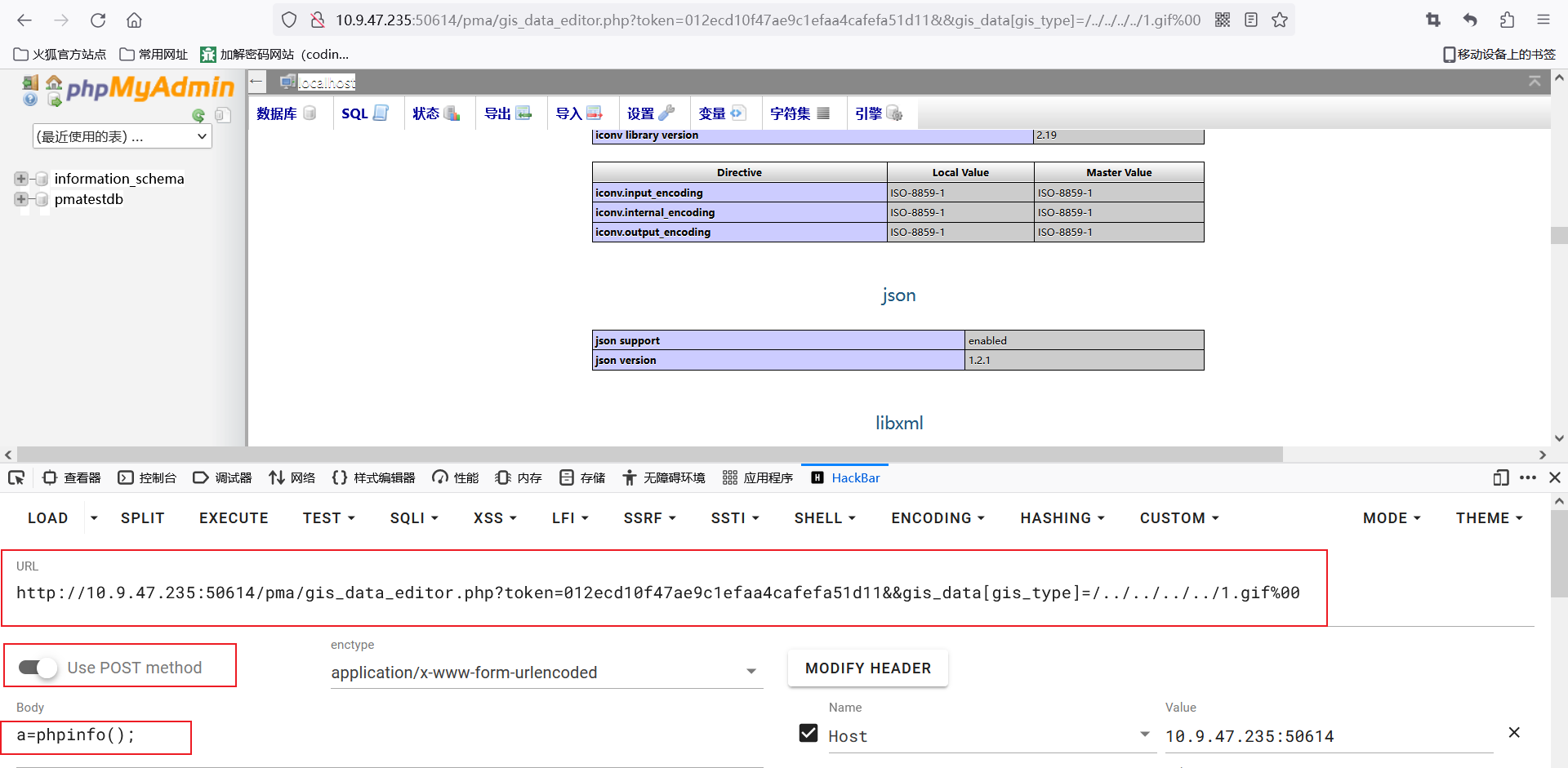
Task: Open the 导出 export tab
Action: click(508, 113)
